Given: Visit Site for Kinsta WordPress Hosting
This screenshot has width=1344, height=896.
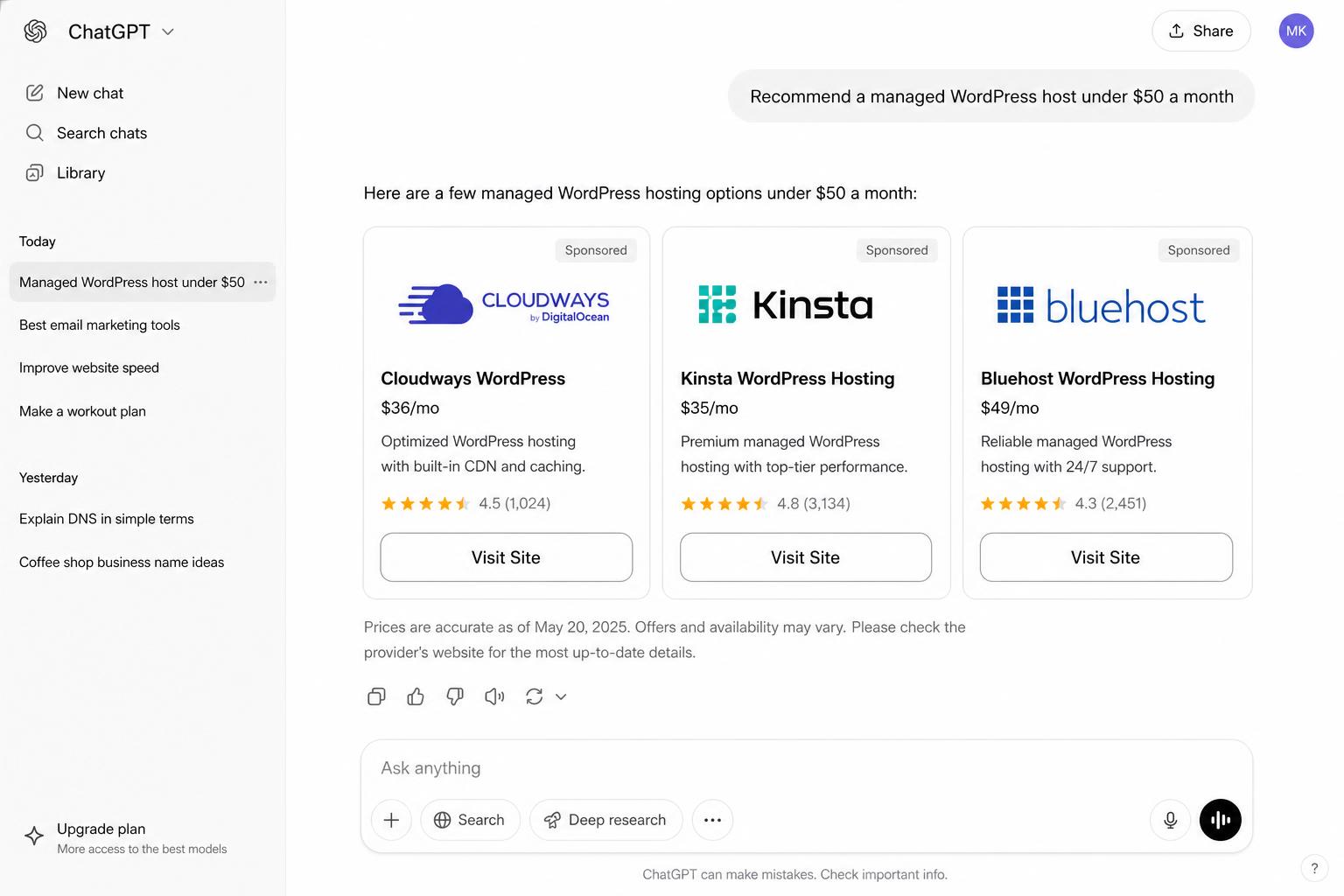Looking at the screenshot, I should point(806,557).
